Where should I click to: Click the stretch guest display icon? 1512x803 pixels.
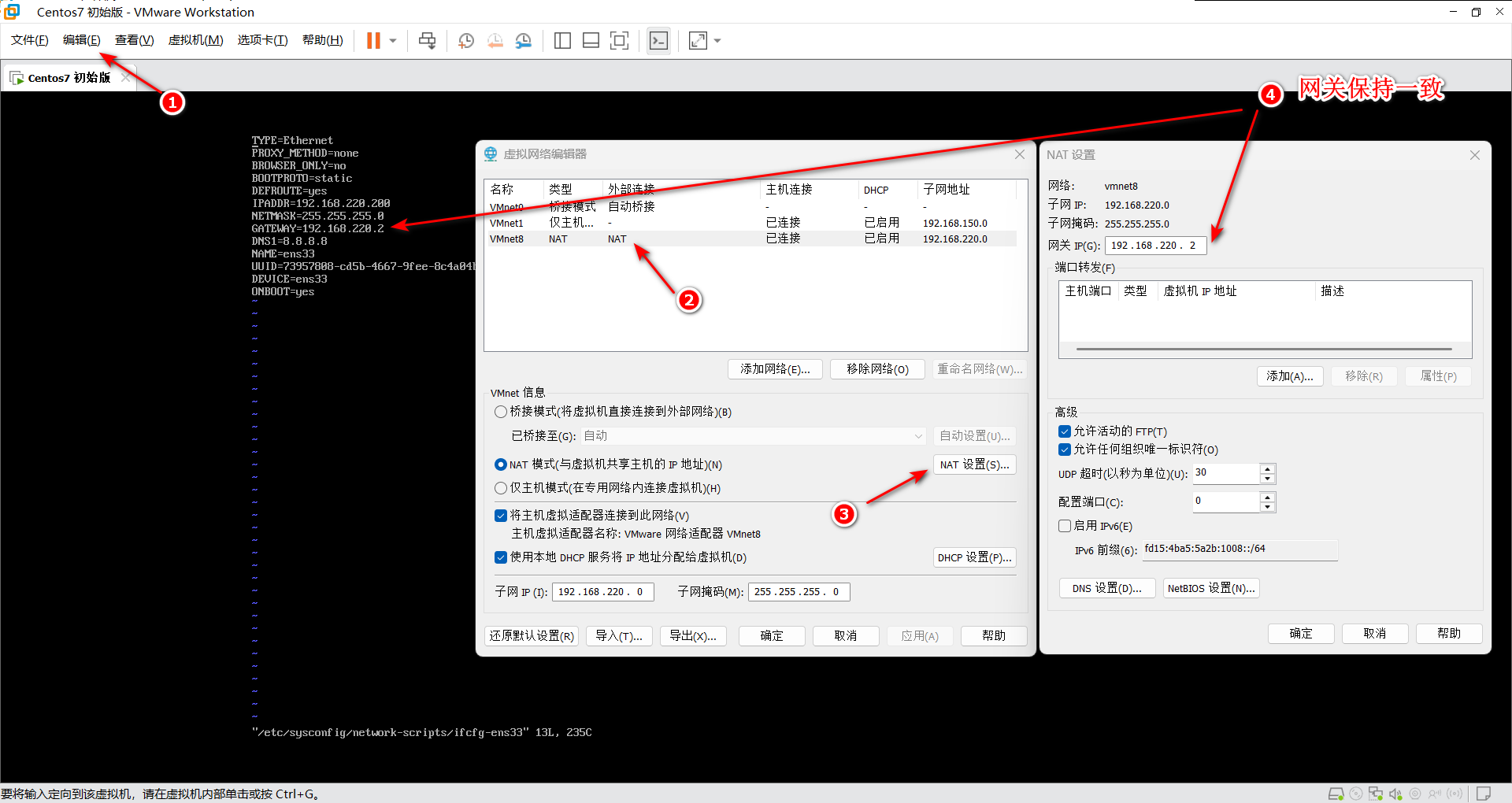698,40
